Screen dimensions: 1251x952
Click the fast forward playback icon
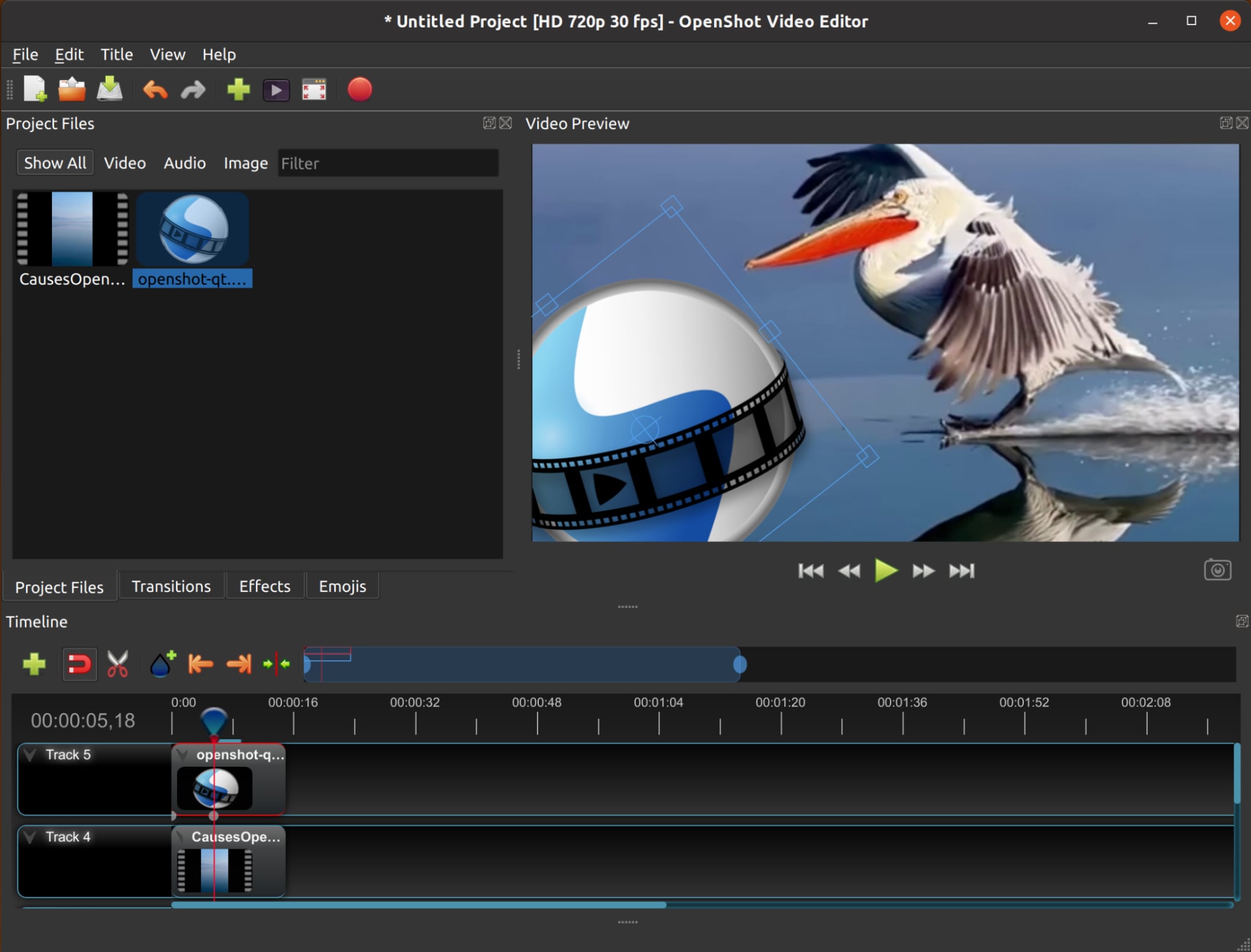click(x=920, y=570)
